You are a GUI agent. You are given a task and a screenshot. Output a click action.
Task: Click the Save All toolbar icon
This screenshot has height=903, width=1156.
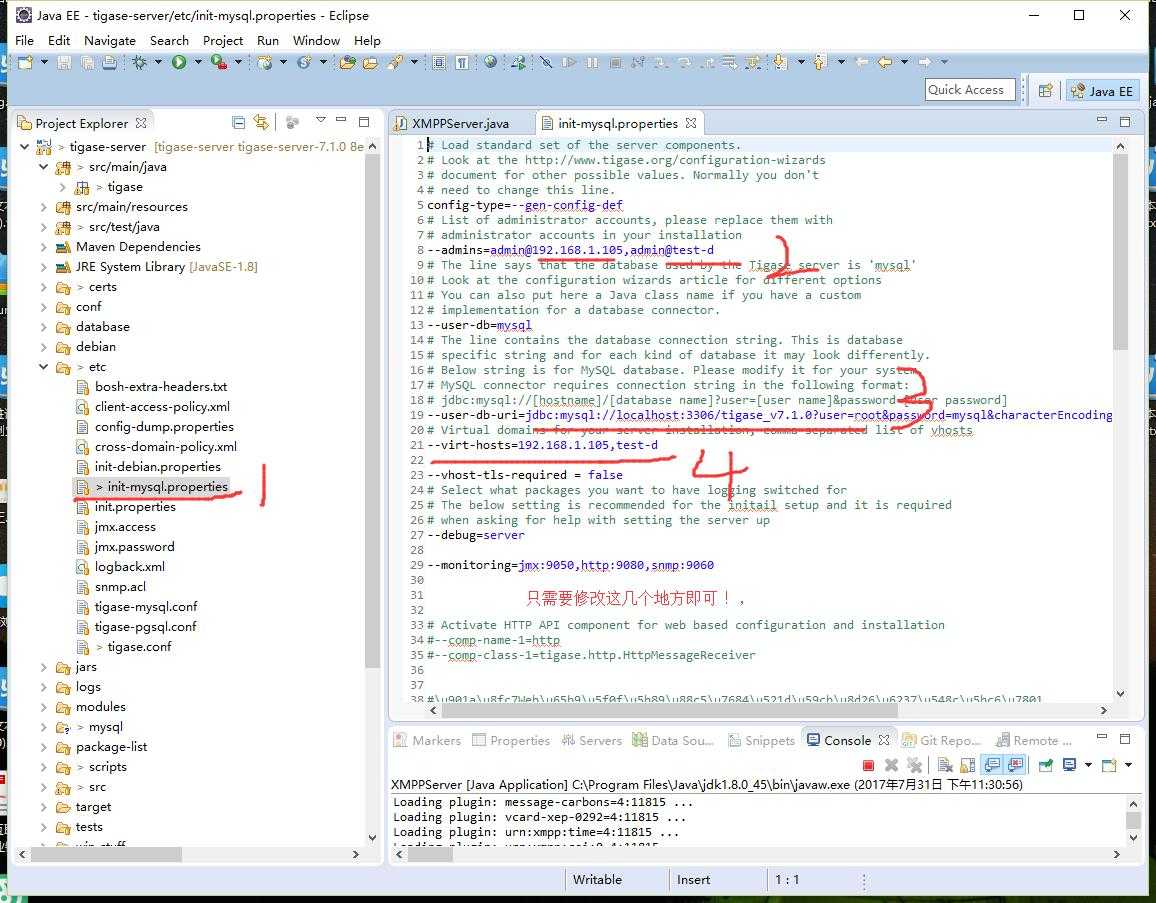(87, 63)
